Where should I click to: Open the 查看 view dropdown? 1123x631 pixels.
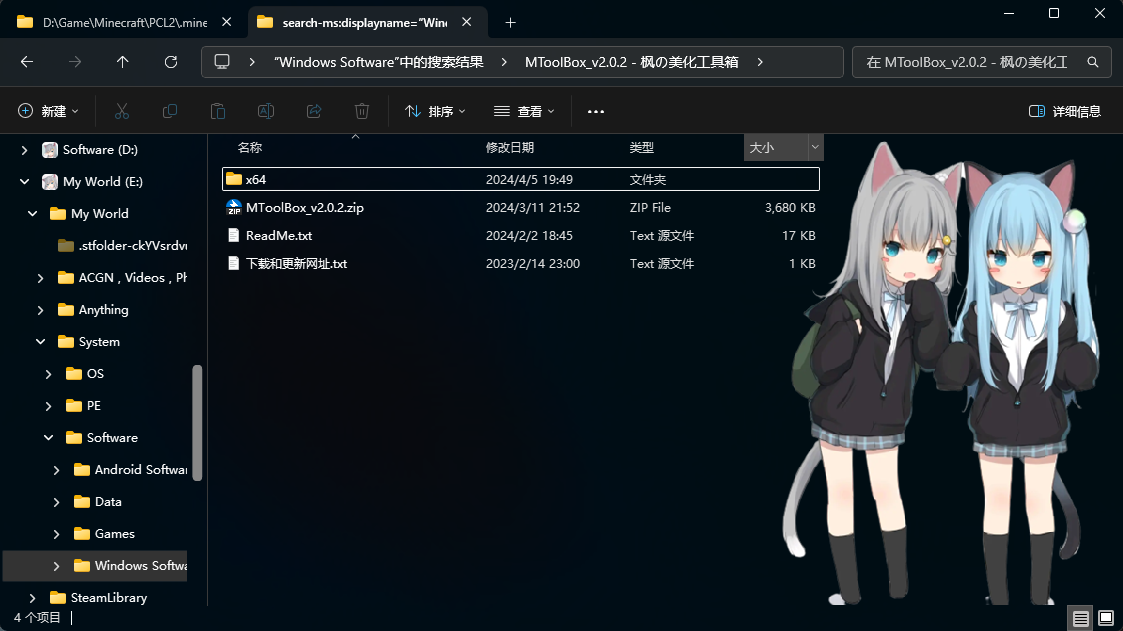[524, 111]
